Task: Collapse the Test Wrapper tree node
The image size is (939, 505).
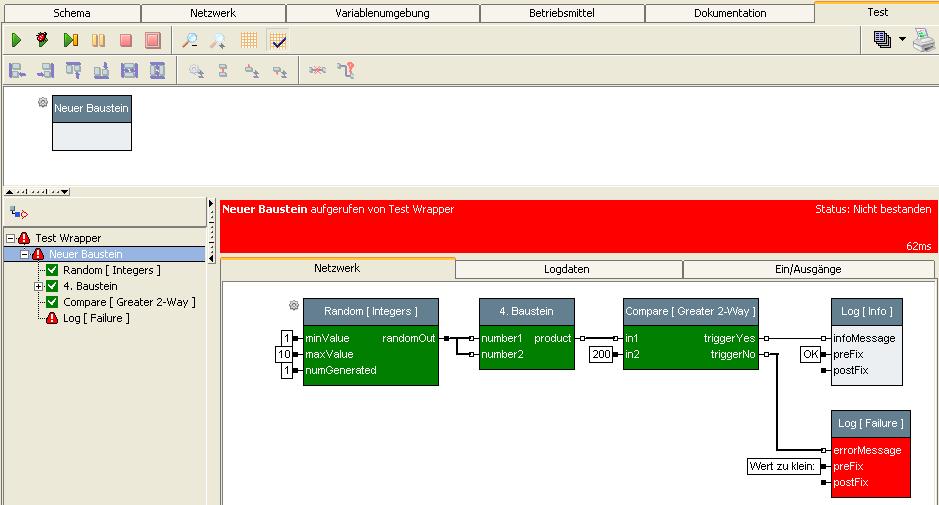Action: click(x=10, y=238)
